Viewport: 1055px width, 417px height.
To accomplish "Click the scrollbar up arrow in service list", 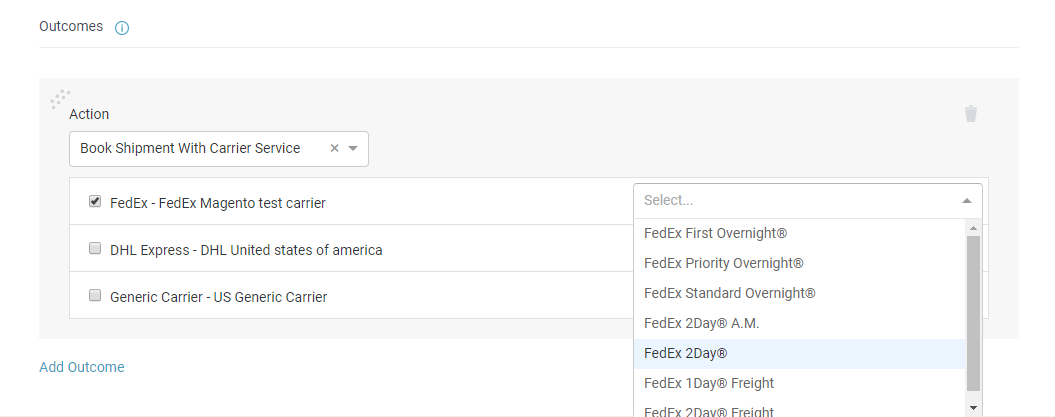I will pyautogui.click(x=973, y=229).
